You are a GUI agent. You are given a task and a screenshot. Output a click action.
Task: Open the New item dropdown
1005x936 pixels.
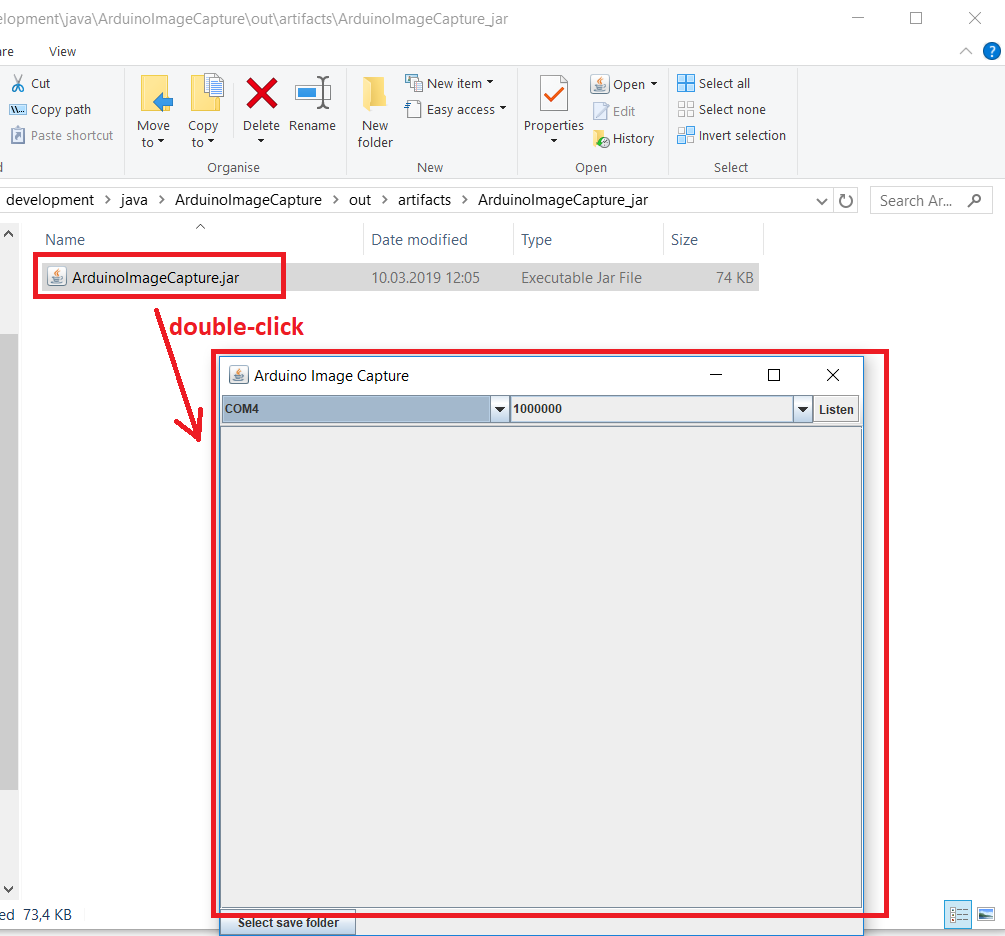tap(449, 83)
